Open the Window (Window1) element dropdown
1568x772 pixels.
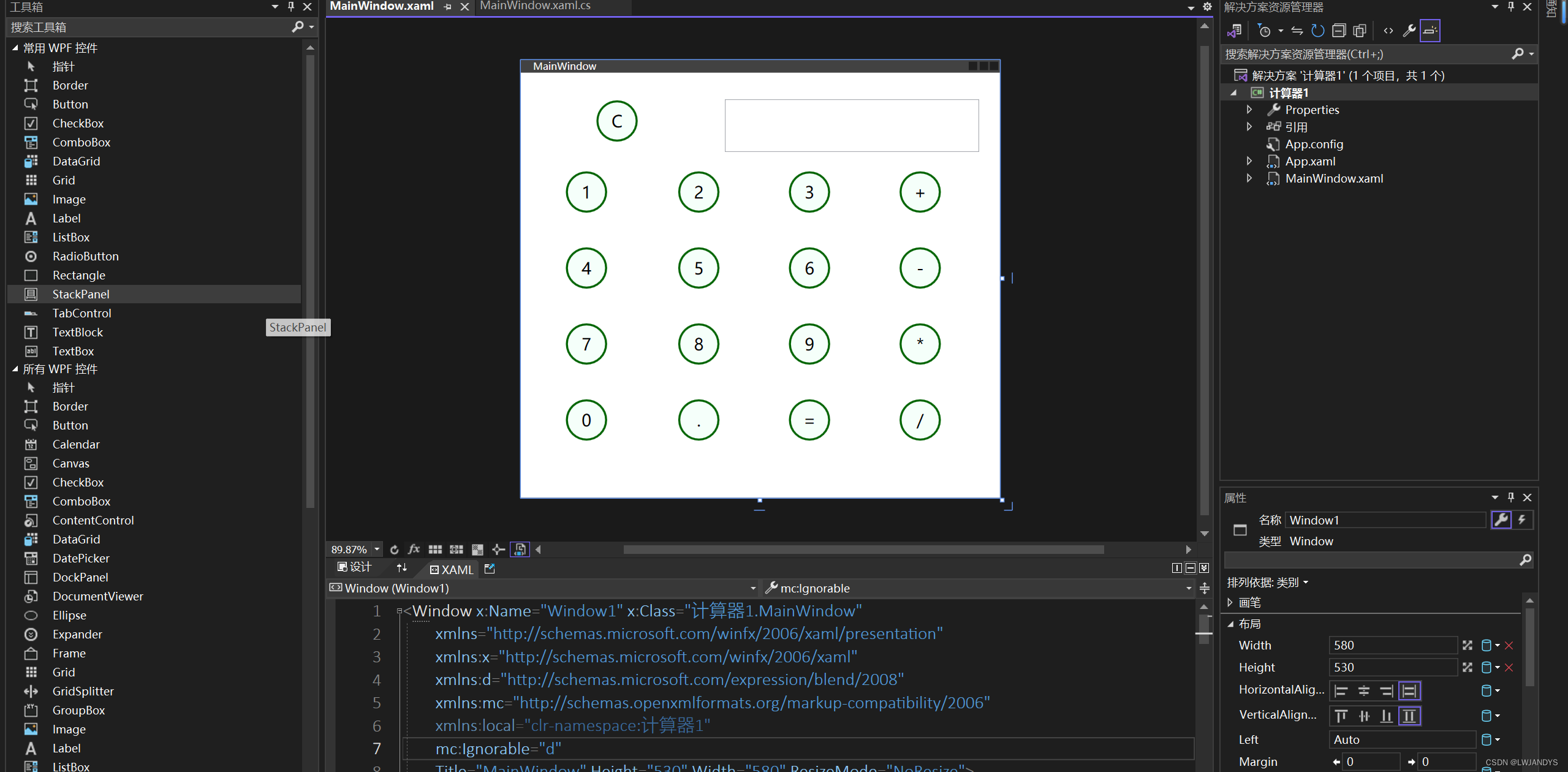tap(753, 588)
